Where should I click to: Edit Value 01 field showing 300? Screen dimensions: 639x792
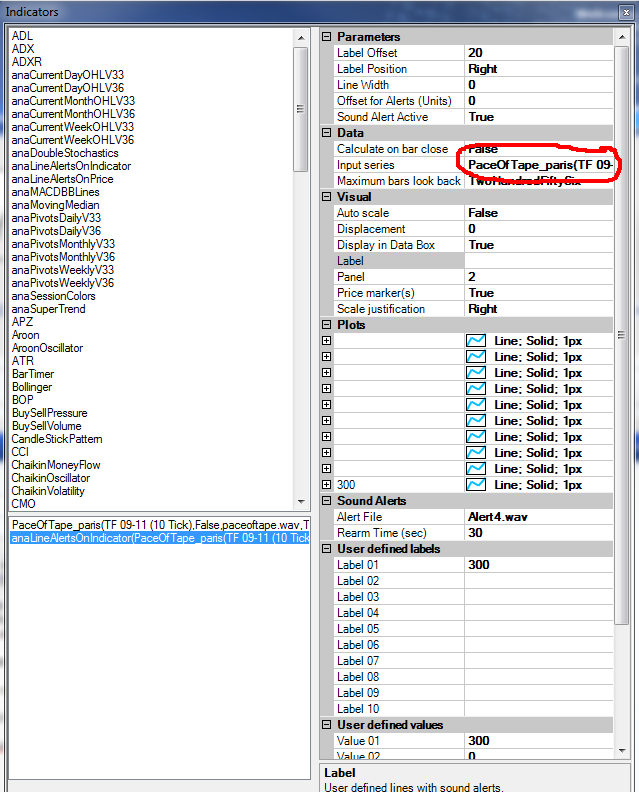[538, 741]
